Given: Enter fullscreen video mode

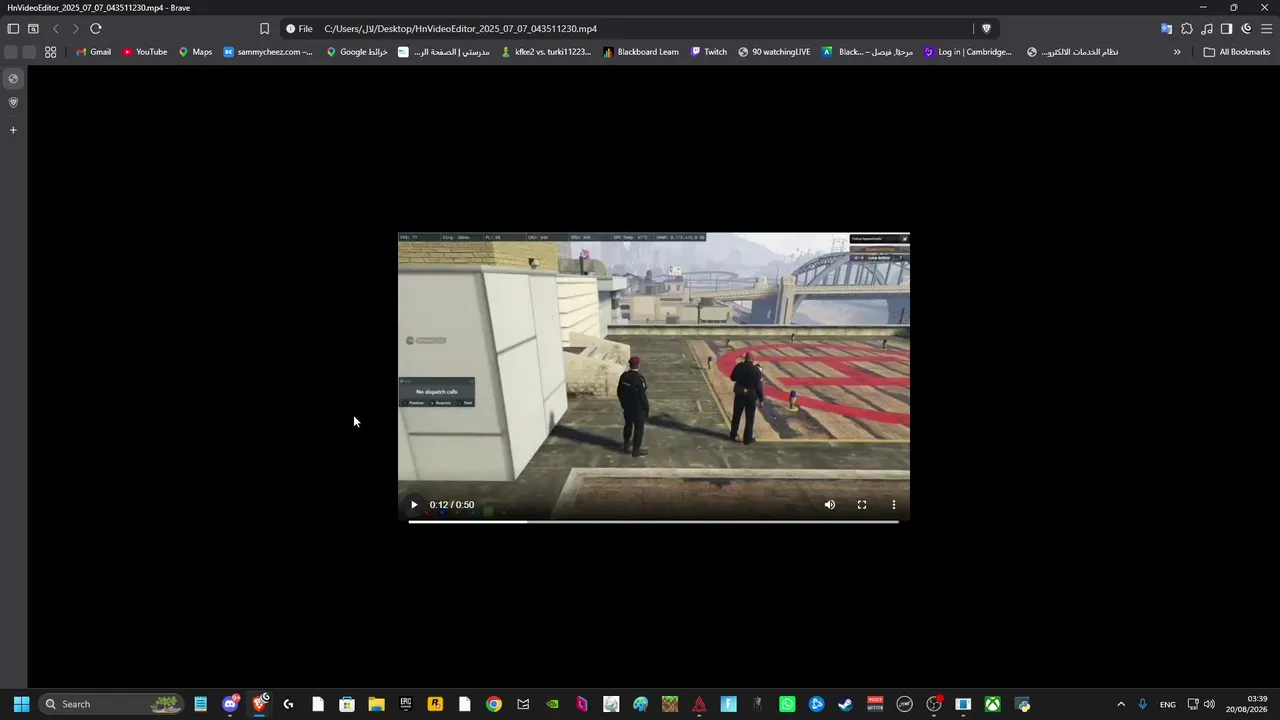Looking at the screenshot, I should [862, 505].
